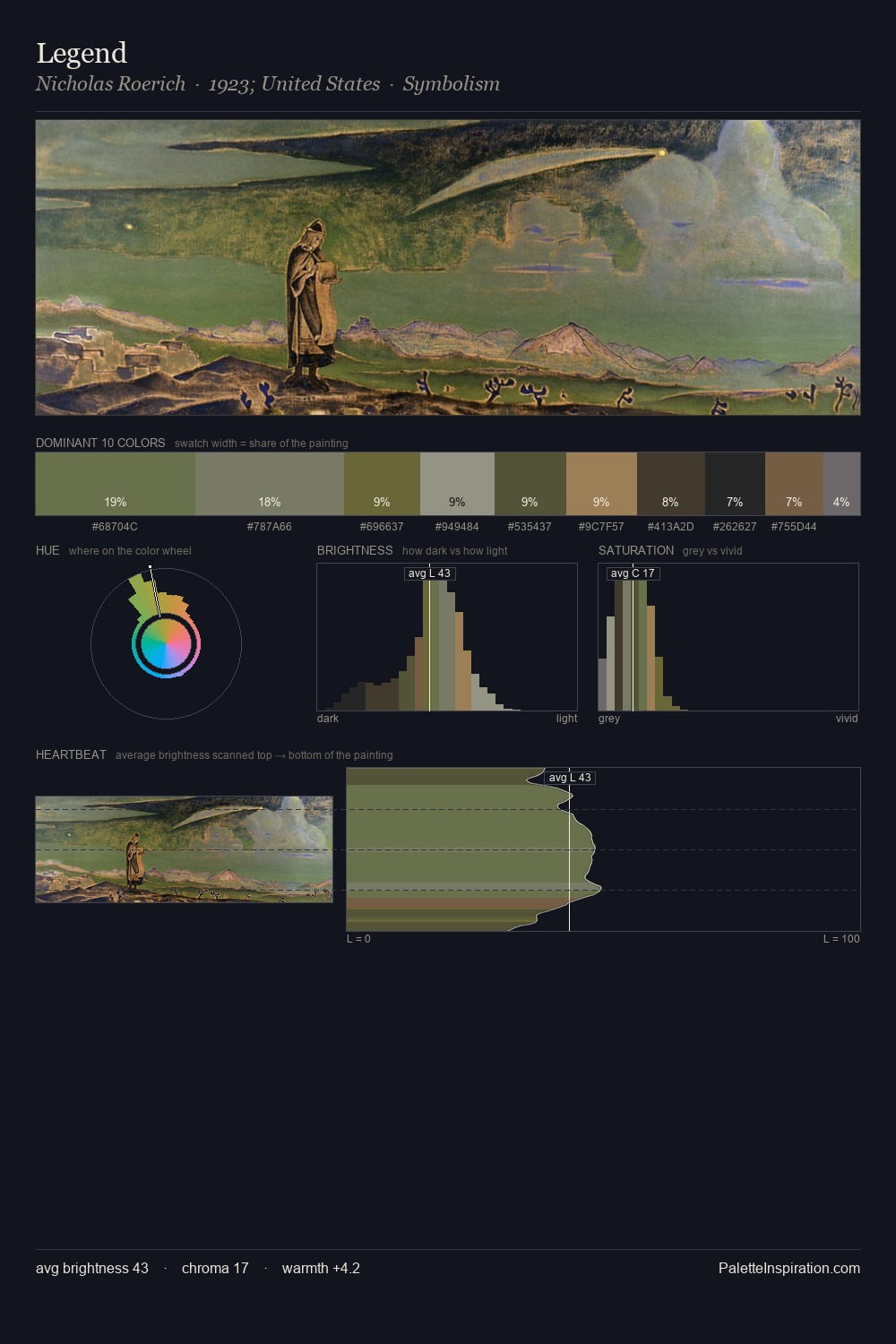Pick the dark olive #696637 swatch
The width and height of the screenshot is (896, 1344).
point(382,484)
